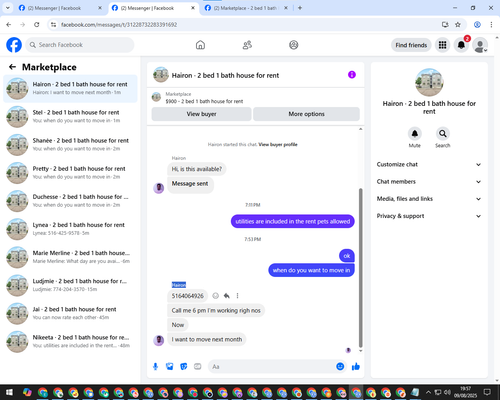Image resolution: width=500 pixels, height=400 pixels.
Task: Open the Chrome profile icon
Action: pos(477,24)
